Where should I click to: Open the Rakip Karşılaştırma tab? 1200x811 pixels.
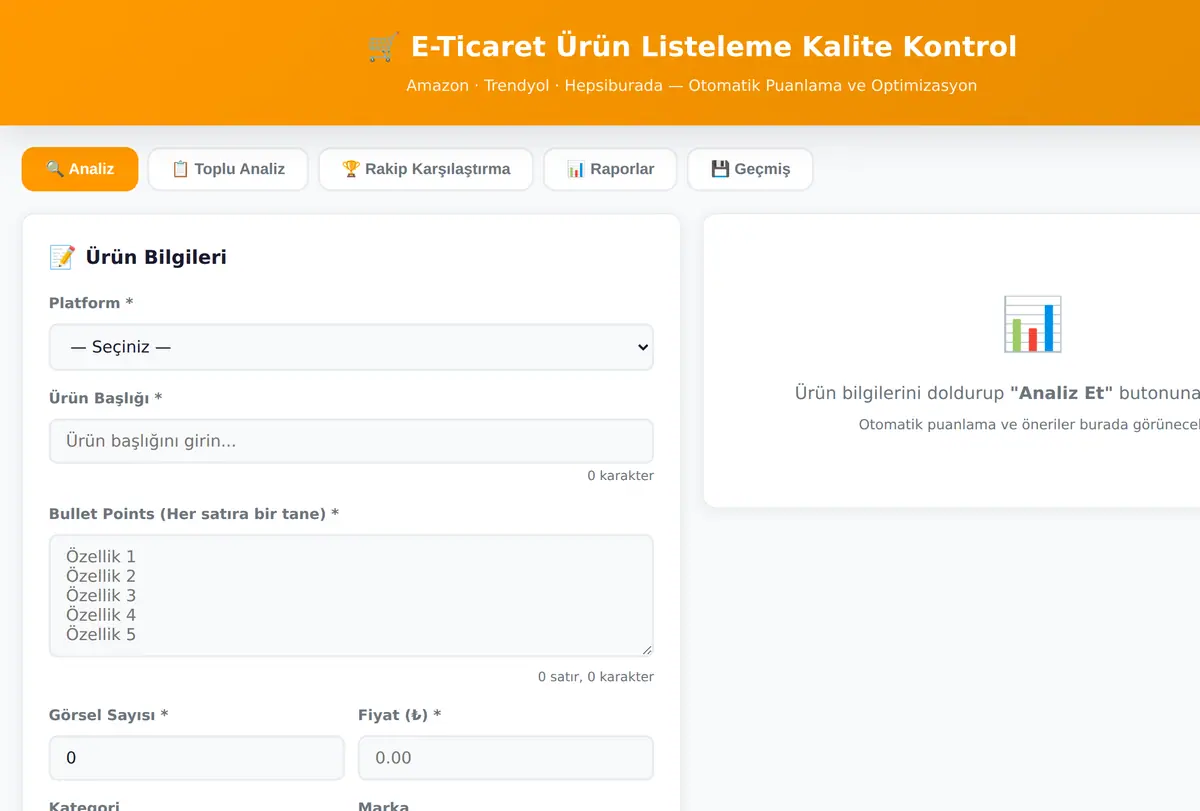coord(426,169)
